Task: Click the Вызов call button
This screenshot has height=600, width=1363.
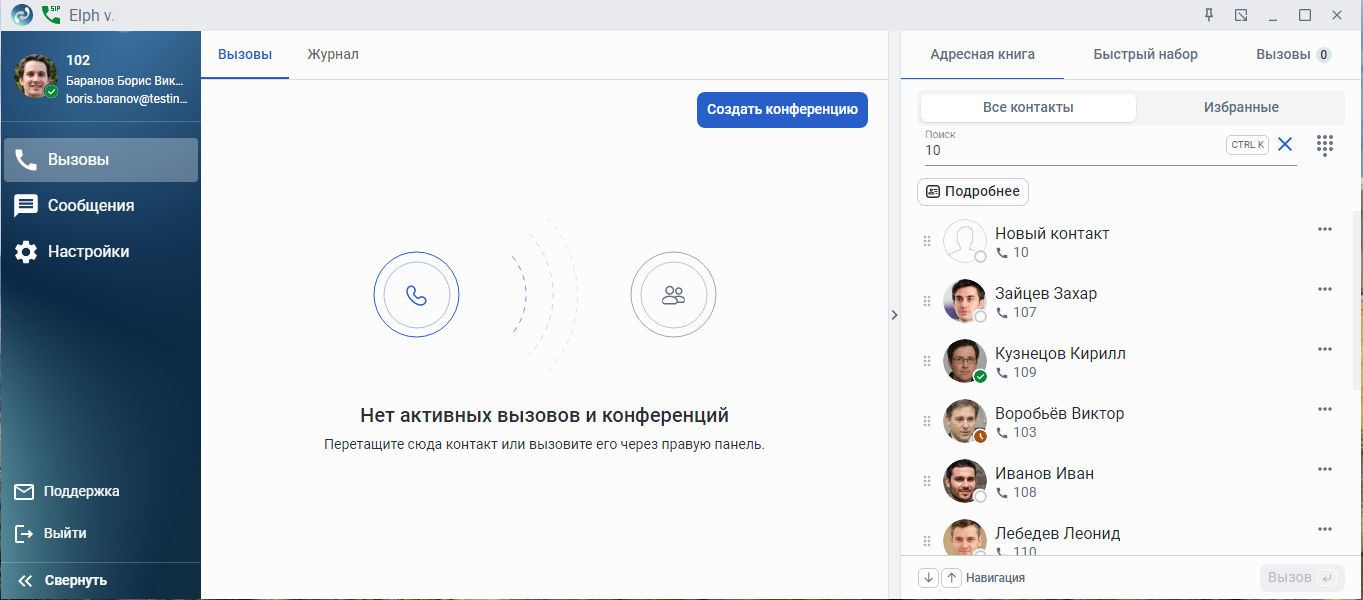Action: pyautogui.click(x=1302, y=577)
